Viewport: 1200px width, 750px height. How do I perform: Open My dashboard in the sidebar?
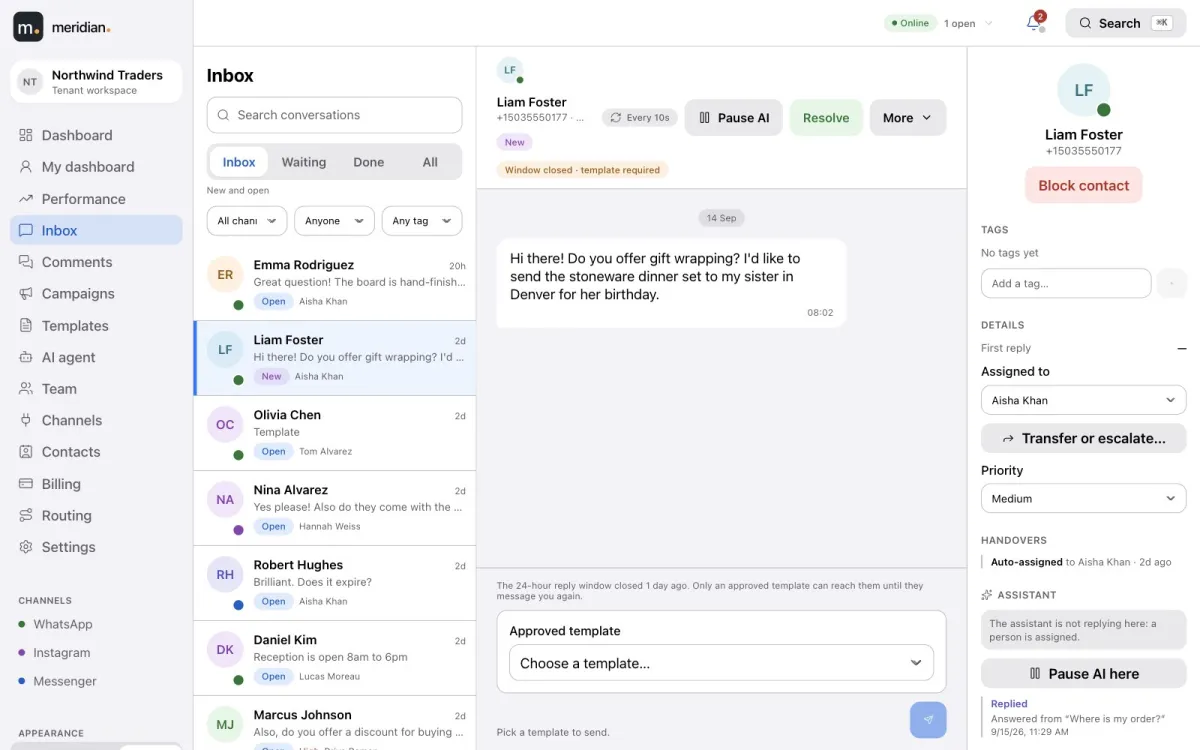96,167
